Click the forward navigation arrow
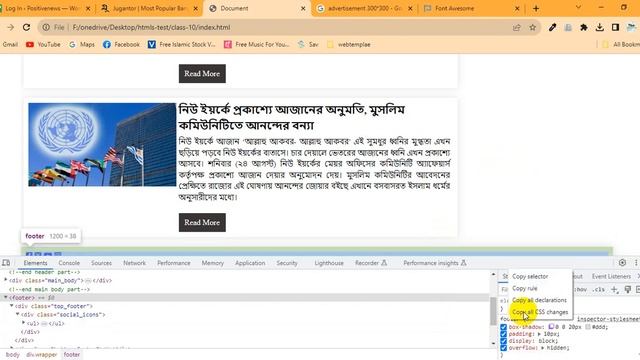 11,27
